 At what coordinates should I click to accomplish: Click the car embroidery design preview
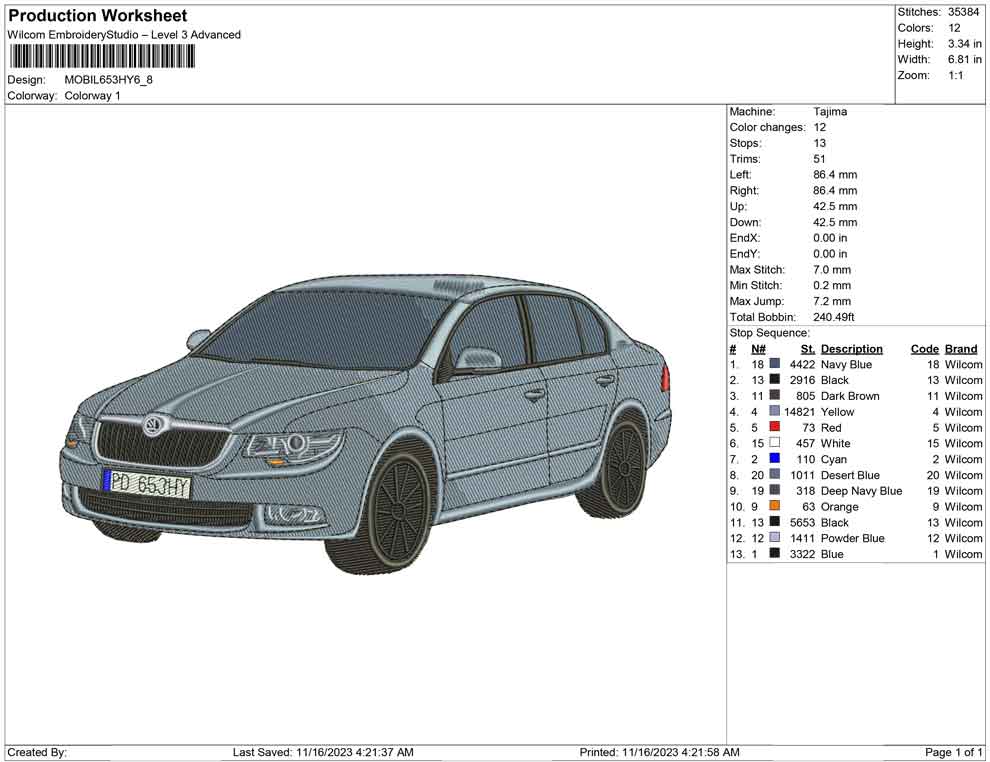tap(370, 420)
